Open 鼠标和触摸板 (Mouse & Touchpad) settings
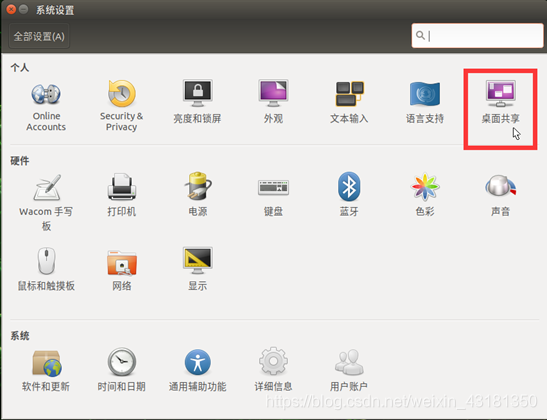Viewport: 547px width, 420px height. (x=46, y=269)
